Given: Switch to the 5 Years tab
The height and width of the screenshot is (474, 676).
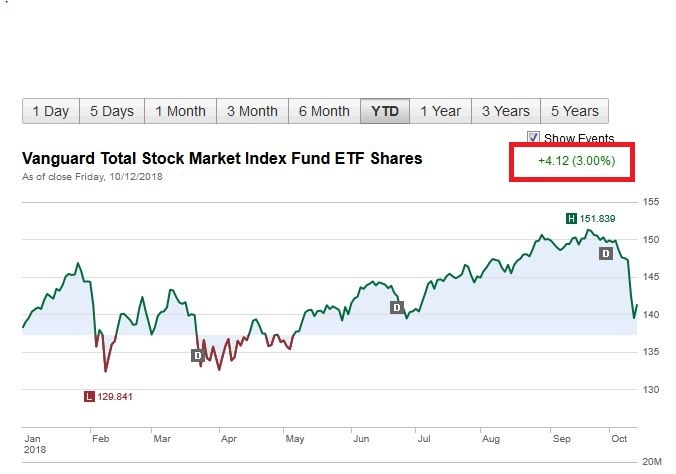Looking at the screenshot, I should pos(574,111).
